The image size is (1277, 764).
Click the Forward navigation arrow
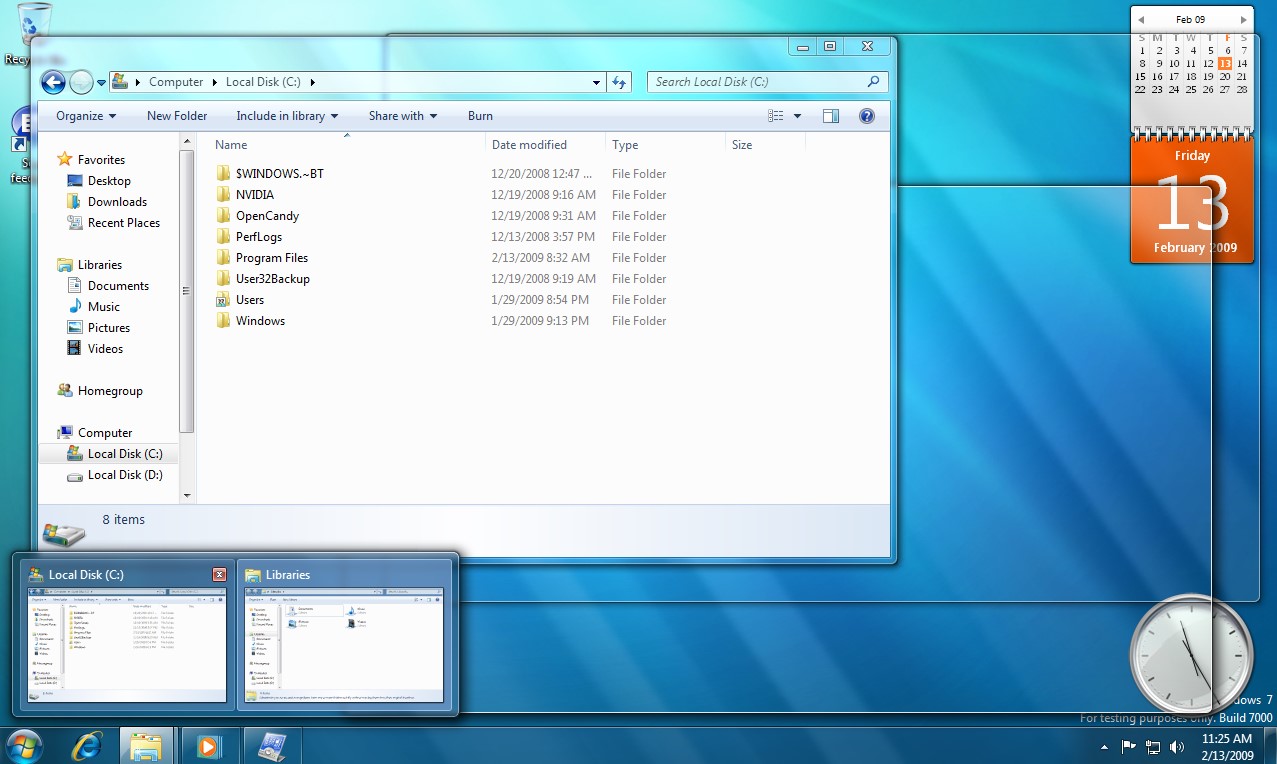(81, 82)
